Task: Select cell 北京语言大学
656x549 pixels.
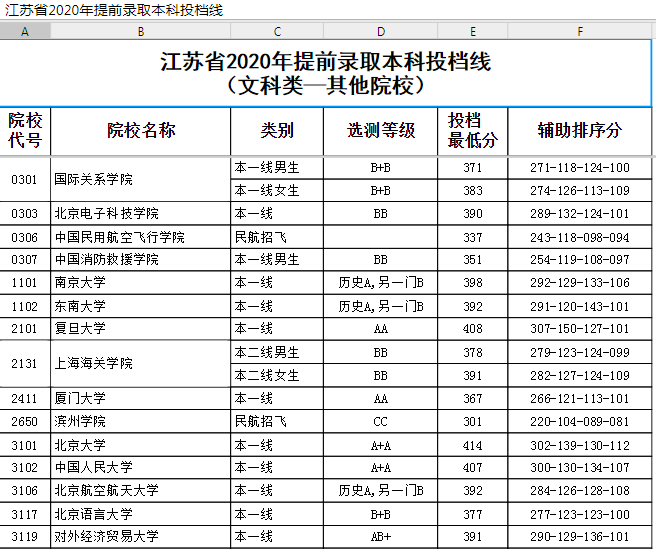Action: point(141,514)
